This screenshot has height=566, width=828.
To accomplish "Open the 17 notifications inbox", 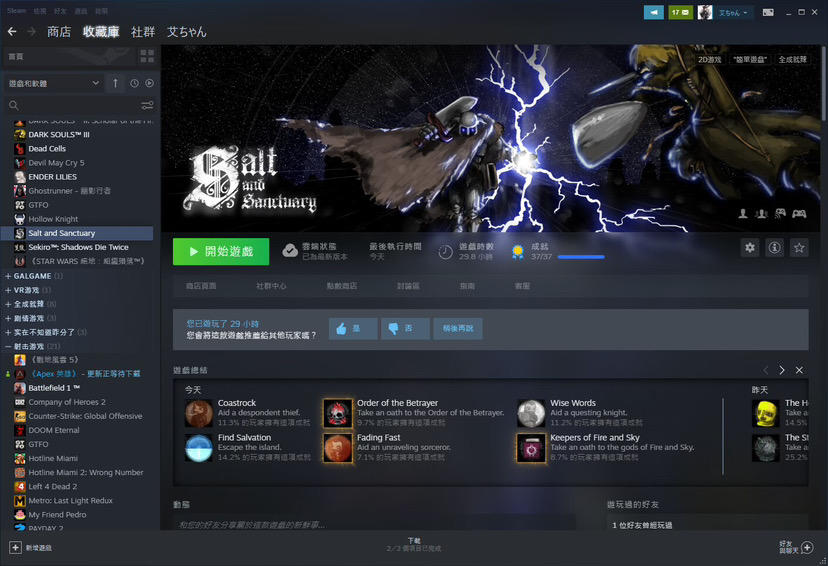I will click(x=681, y=12).
